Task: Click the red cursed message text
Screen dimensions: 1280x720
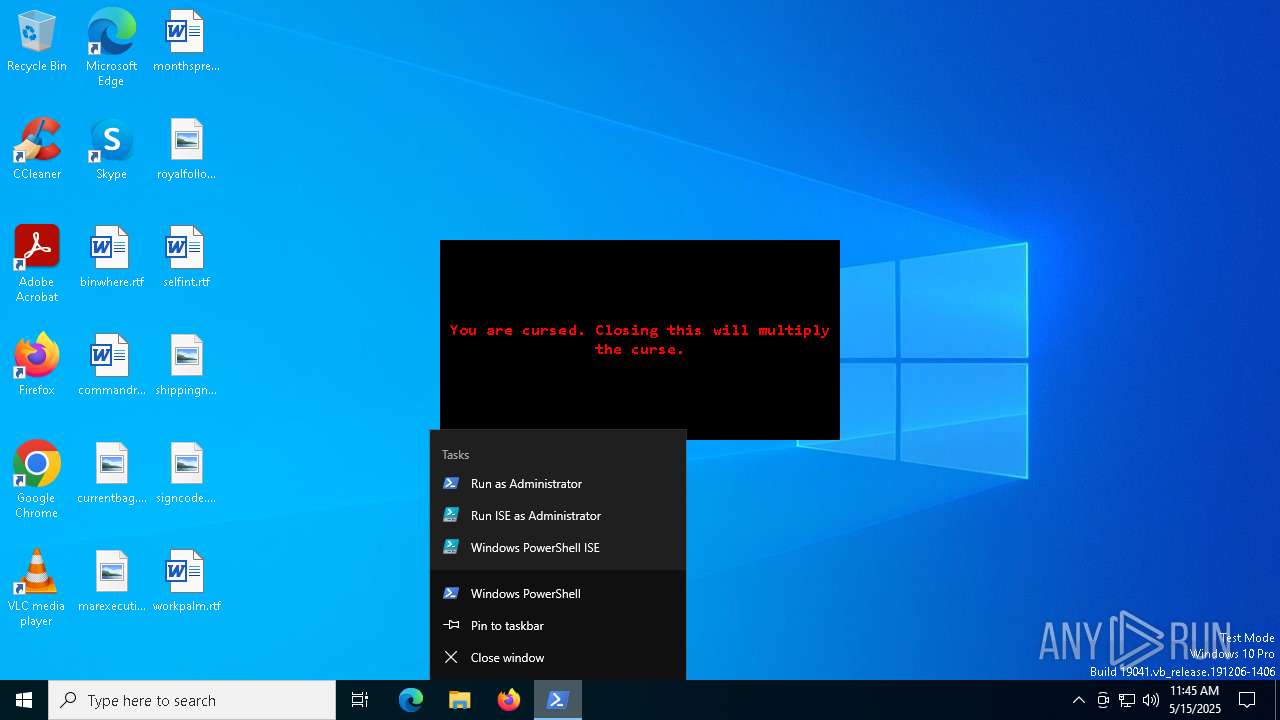Action: 639,339
